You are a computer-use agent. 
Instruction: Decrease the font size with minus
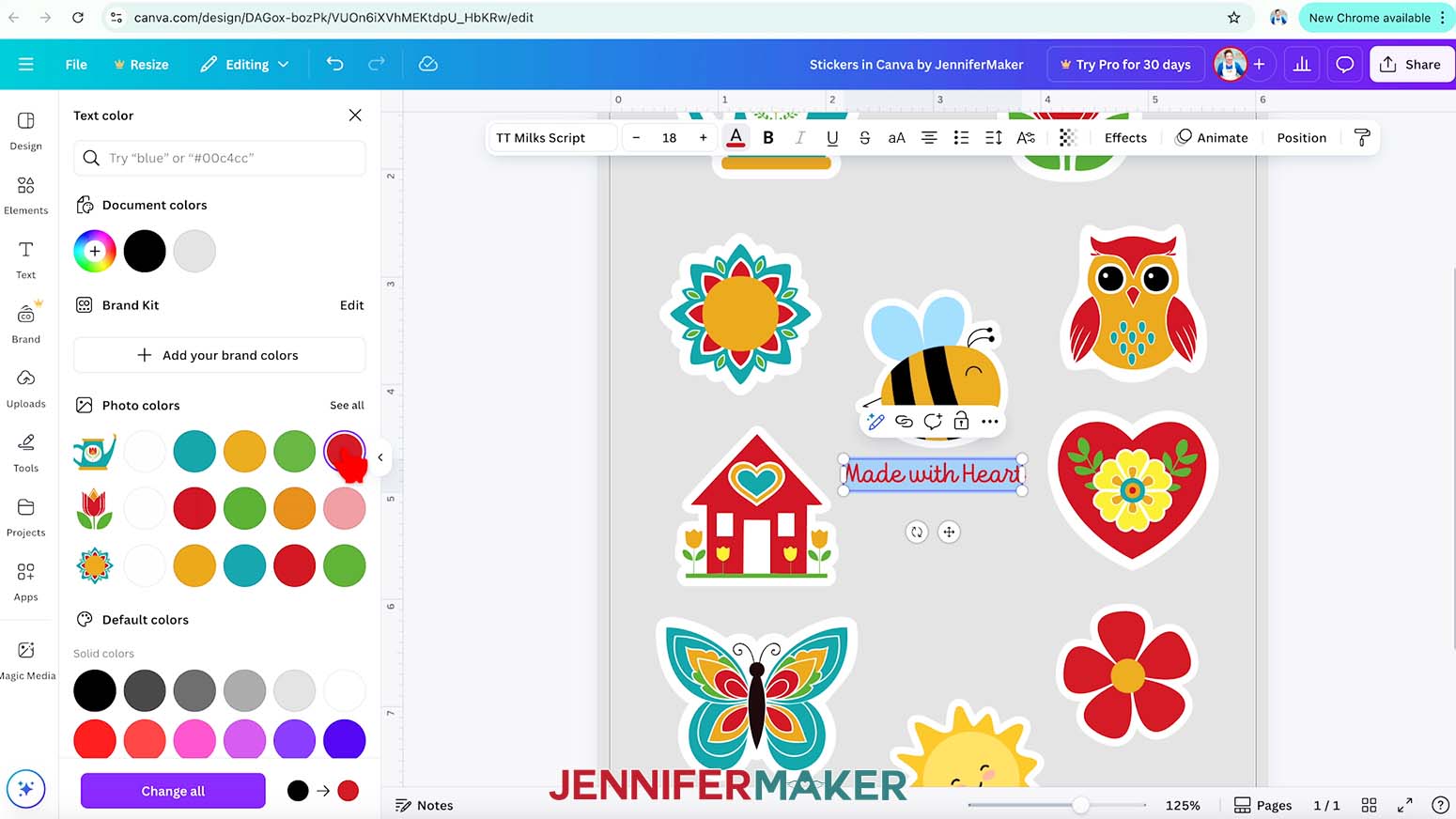point(636,137)
